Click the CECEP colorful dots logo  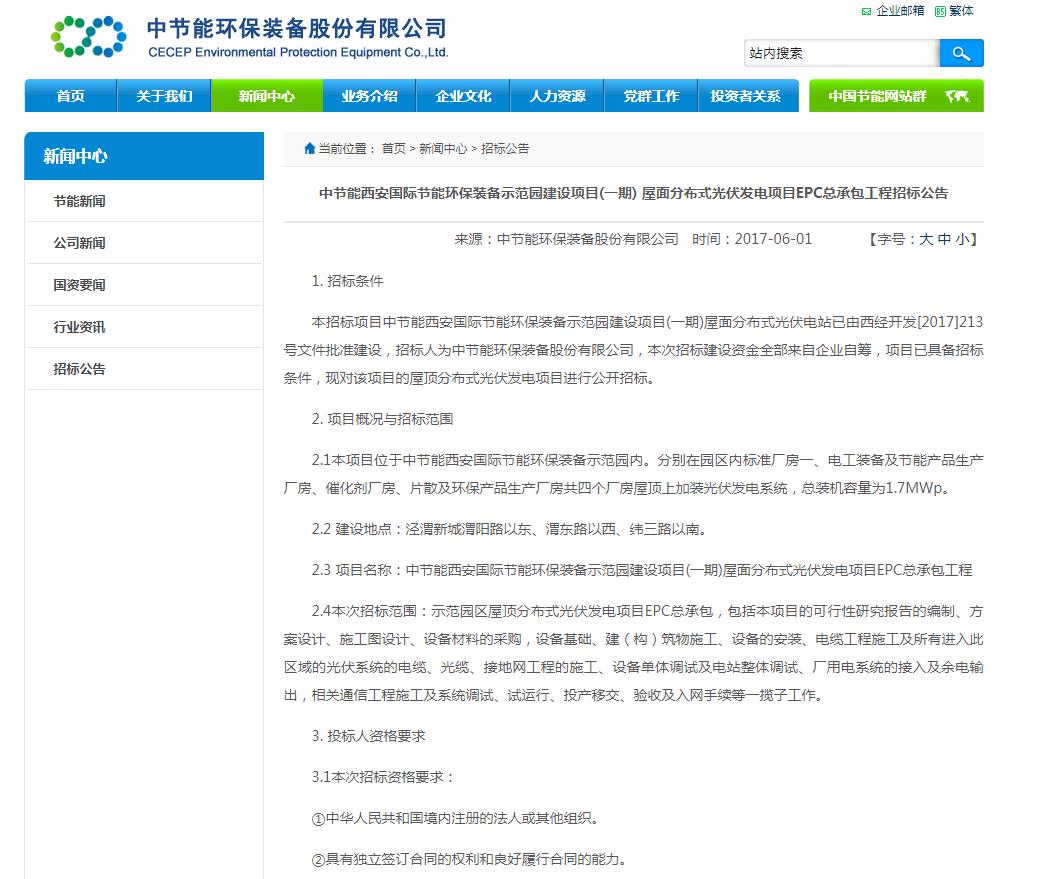(89, 37)
